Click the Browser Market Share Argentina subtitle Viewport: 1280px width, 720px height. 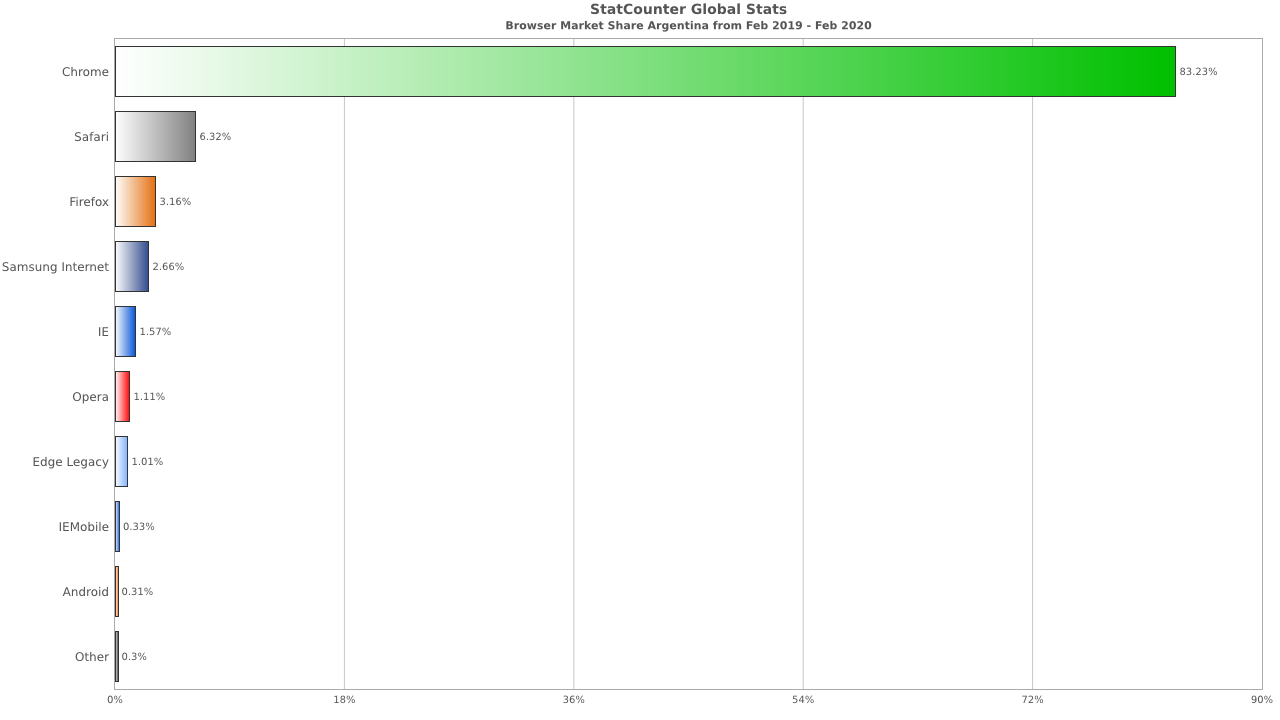tap(688, 26)
